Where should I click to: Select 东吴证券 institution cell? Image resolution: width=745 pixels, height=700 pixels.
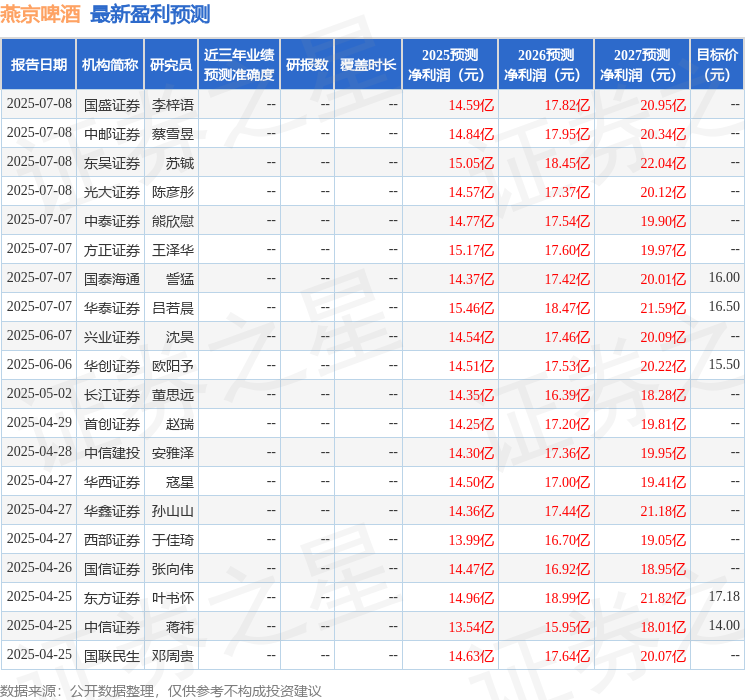click(x=112, y=163)
